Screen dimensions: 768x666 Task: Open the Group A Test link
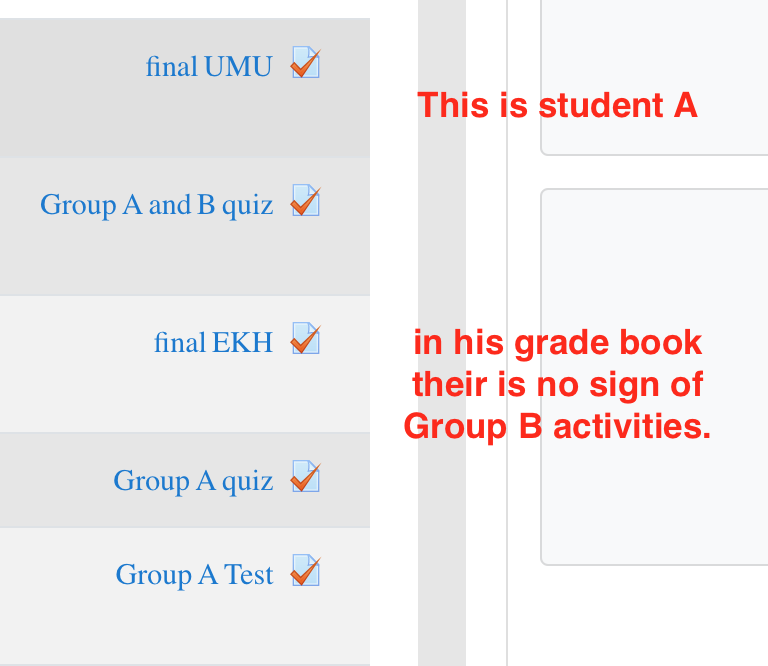coord(194,575)
